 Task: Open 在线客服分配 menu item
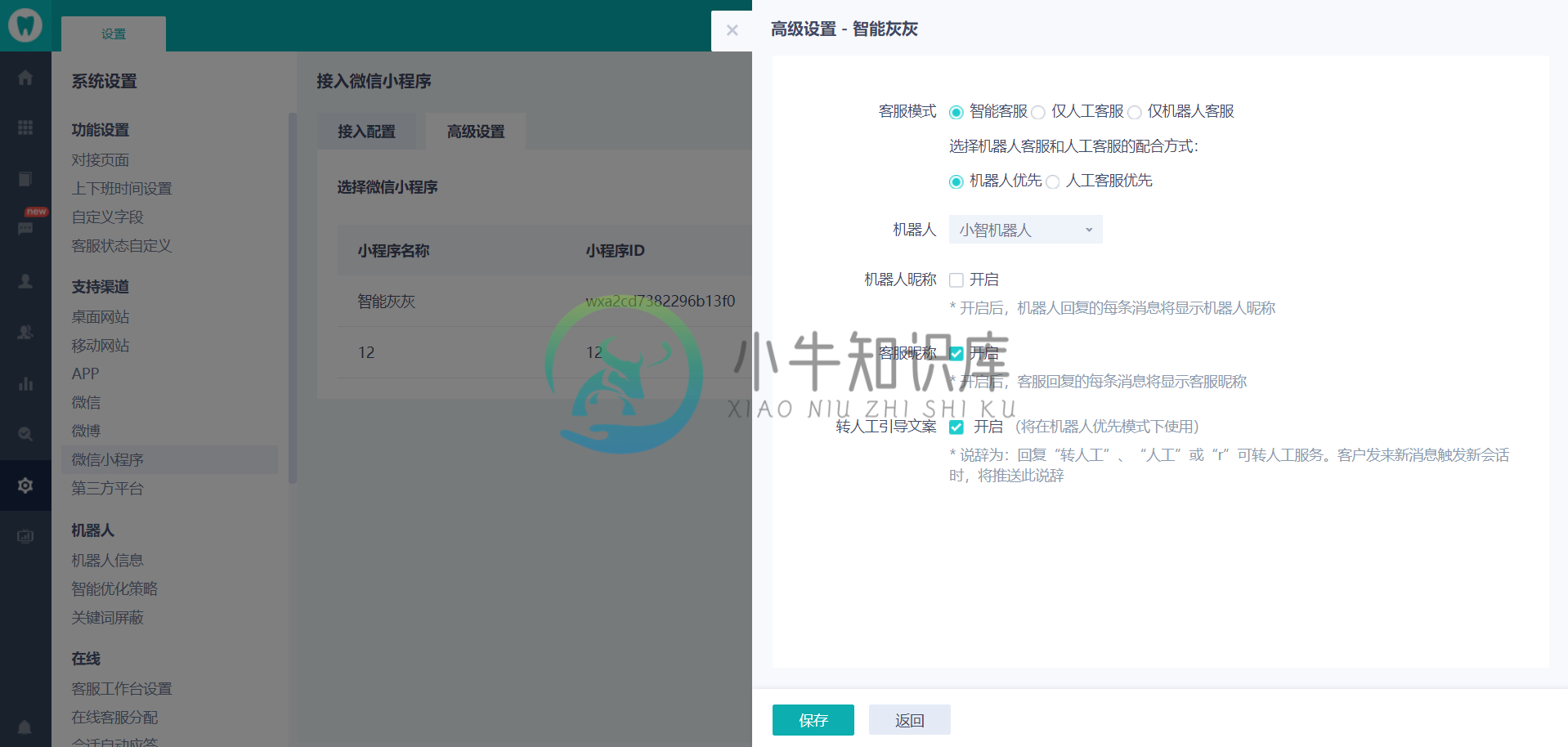click(114, 718)
